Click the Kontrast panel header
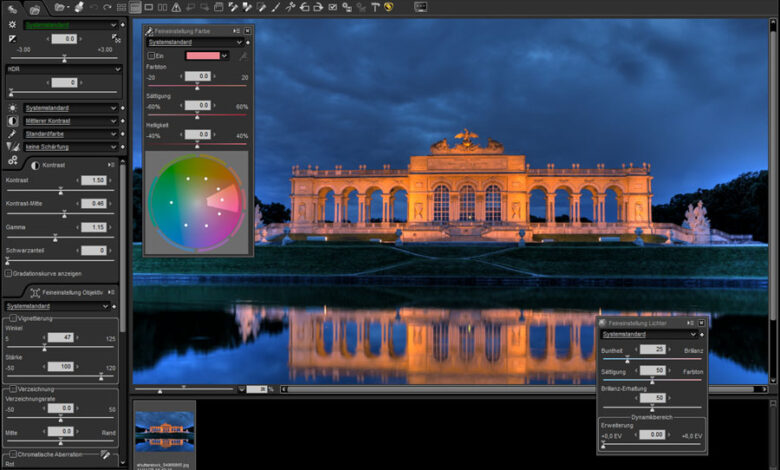The width and height of the screenshot is (780, 470). tap(54, 164)
